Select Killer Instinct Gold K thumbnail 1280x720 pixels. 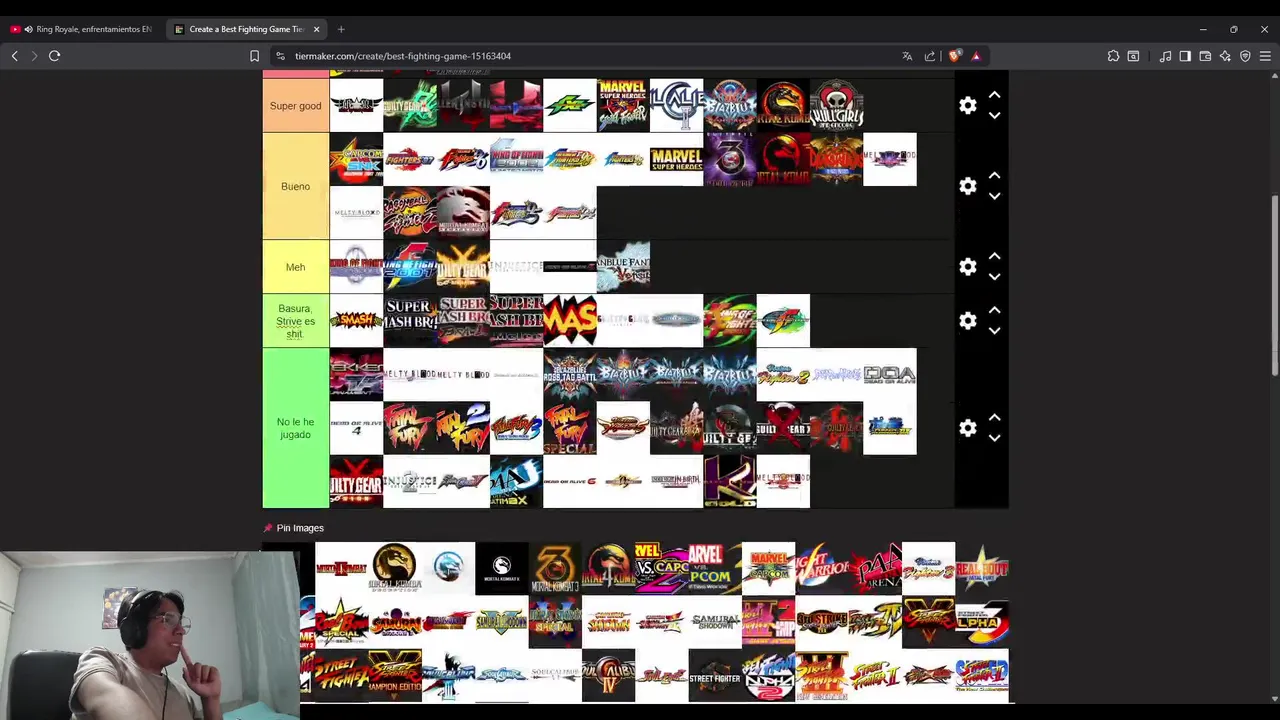coord(730,482)
